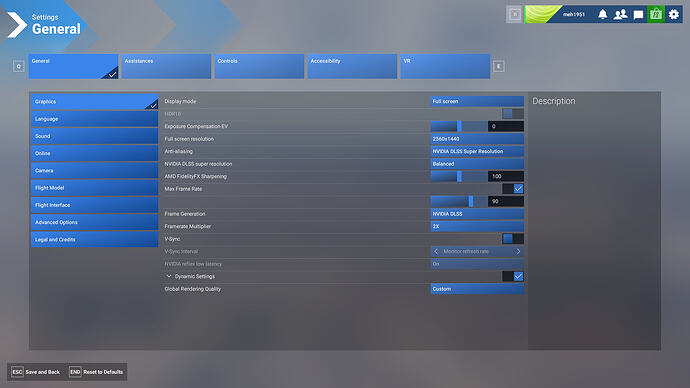Click the max frame rate value field 90
The width and height of the screenshot is (690, 388).
[506, 201]
